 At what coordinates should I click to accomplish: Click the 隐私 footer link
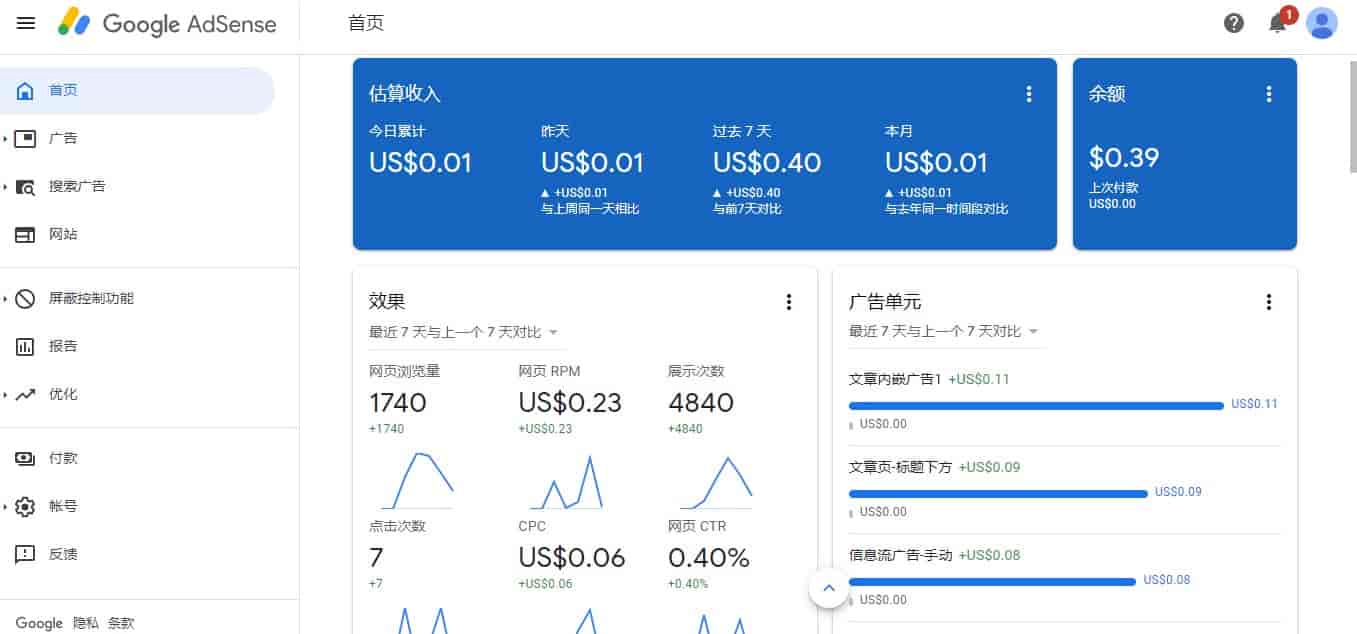click(86, 623)
